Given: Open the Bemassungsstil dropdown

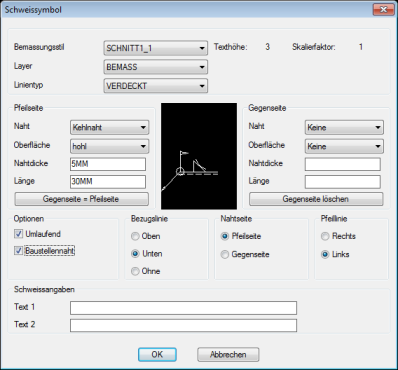Looking at the screenshot, I should click(156, 48).
